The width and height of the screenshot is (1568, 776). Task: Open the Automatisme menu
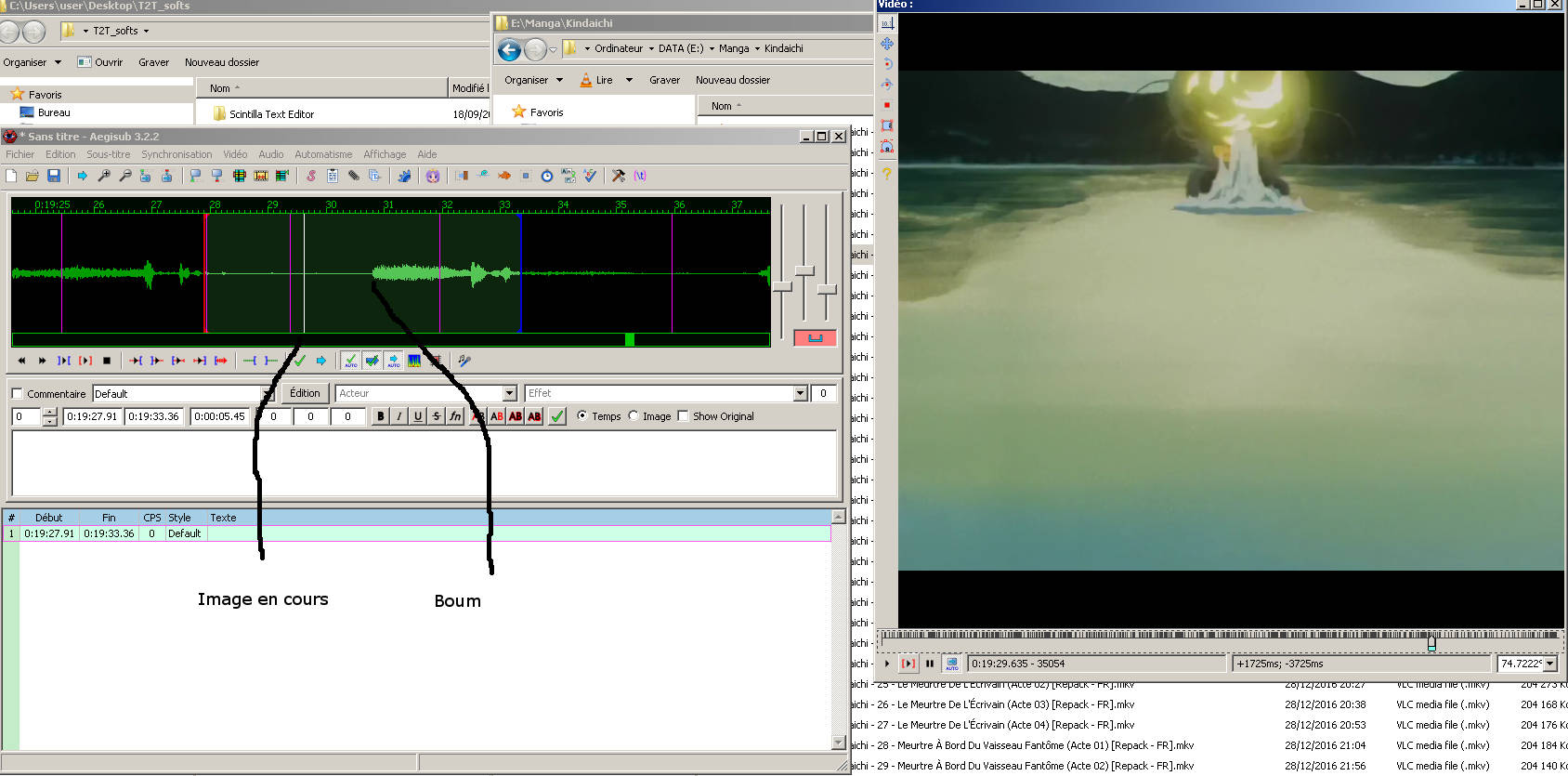323,154
